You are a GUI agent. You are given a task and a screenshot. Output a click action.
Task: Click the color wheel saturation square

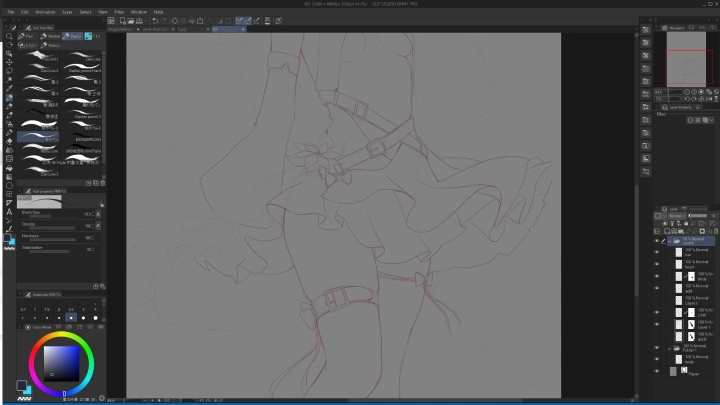coord(62,364)
